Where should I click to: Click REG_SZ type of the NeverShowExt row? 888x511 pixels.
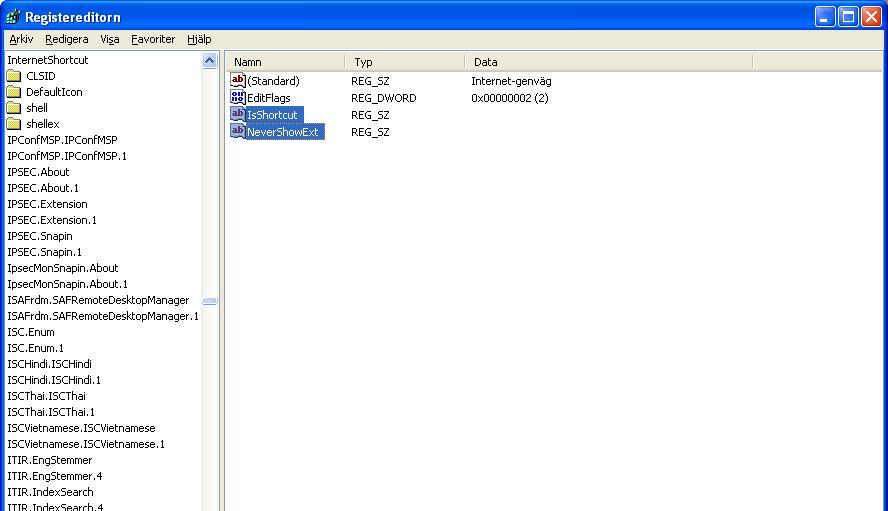pyautogui.click(x=370, y=132)
